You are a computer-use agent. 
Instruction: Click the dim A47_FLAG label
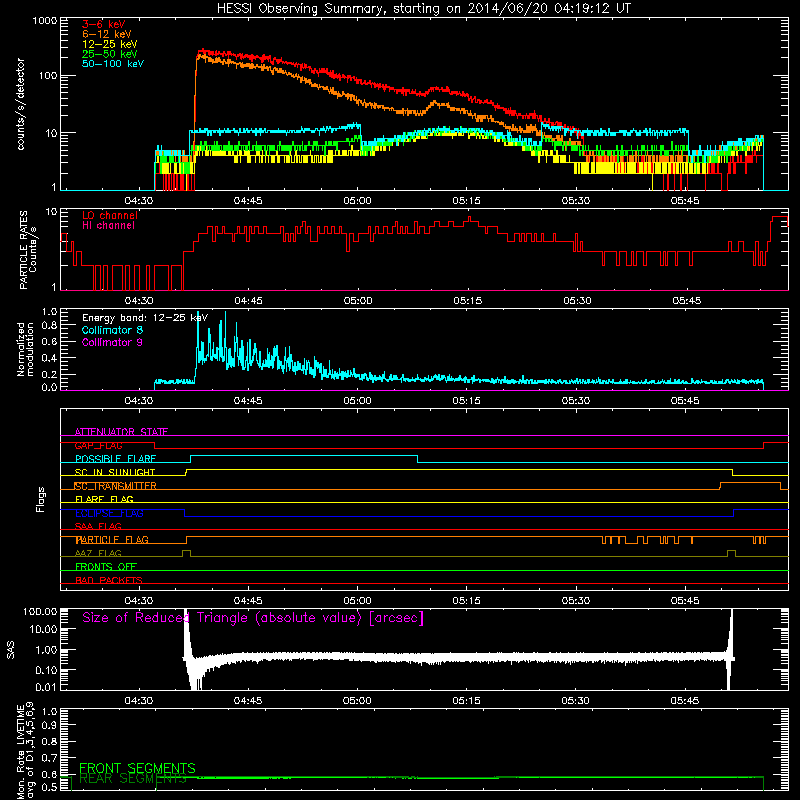pyautogui.click(x=98, y=553)
